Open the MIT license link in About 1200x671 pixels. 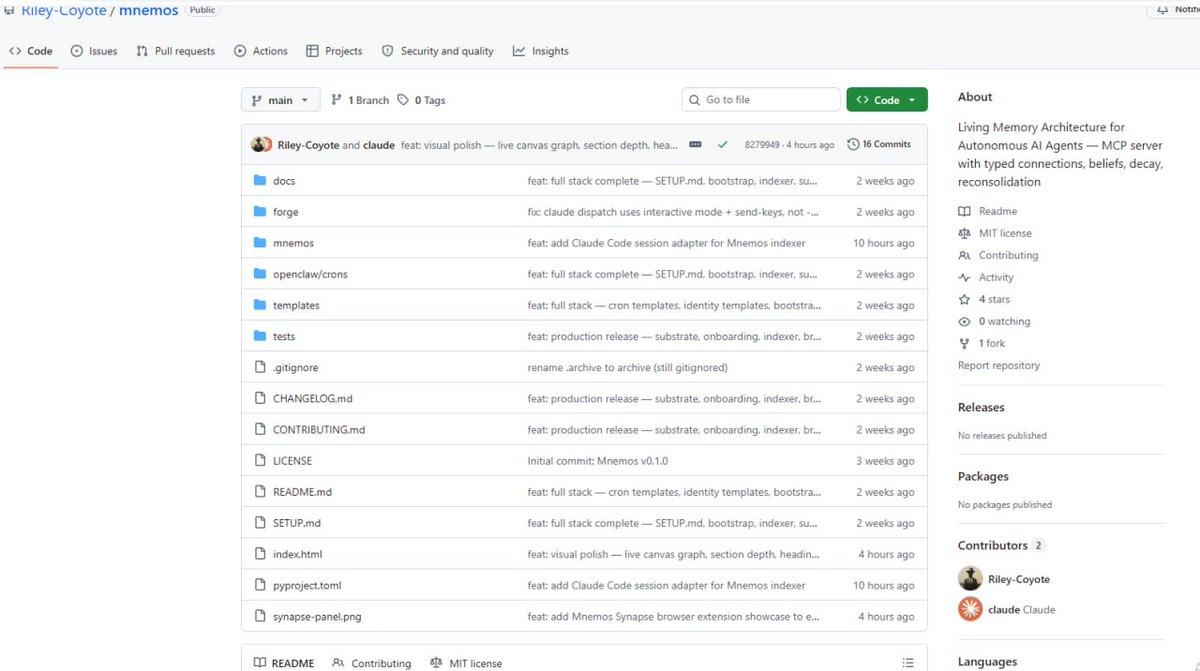point(995,233)
